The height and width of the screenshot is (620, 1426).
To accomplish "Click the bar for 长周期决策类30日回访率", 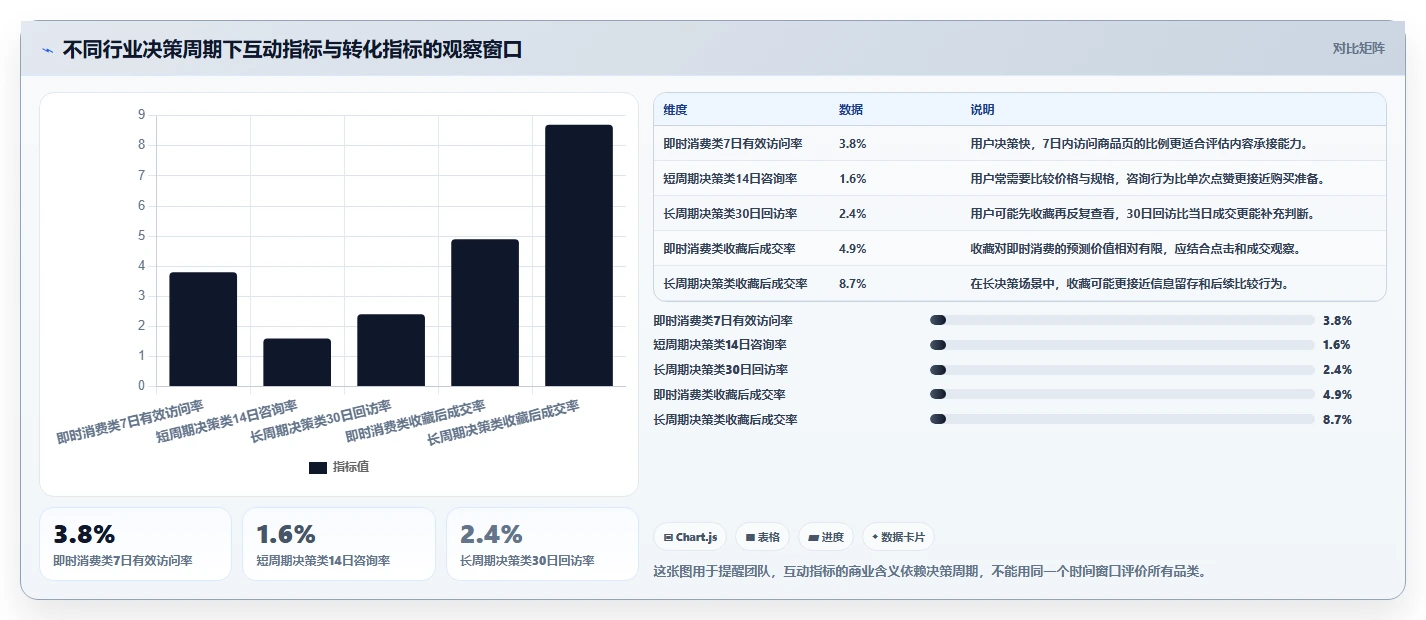I will pos(391,350).
